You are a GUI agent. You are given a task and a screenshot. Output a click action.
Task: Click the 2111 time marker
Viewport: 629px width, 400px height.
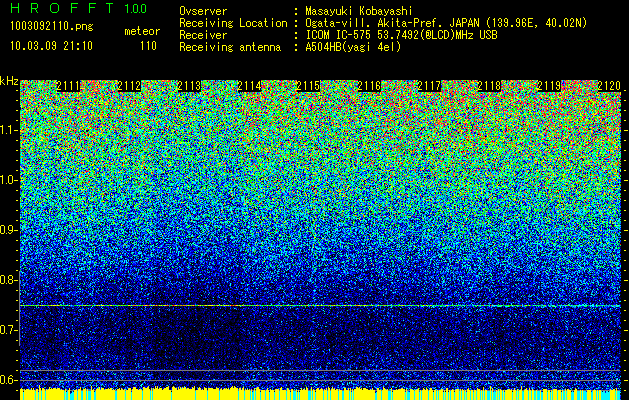pos(68,86)
